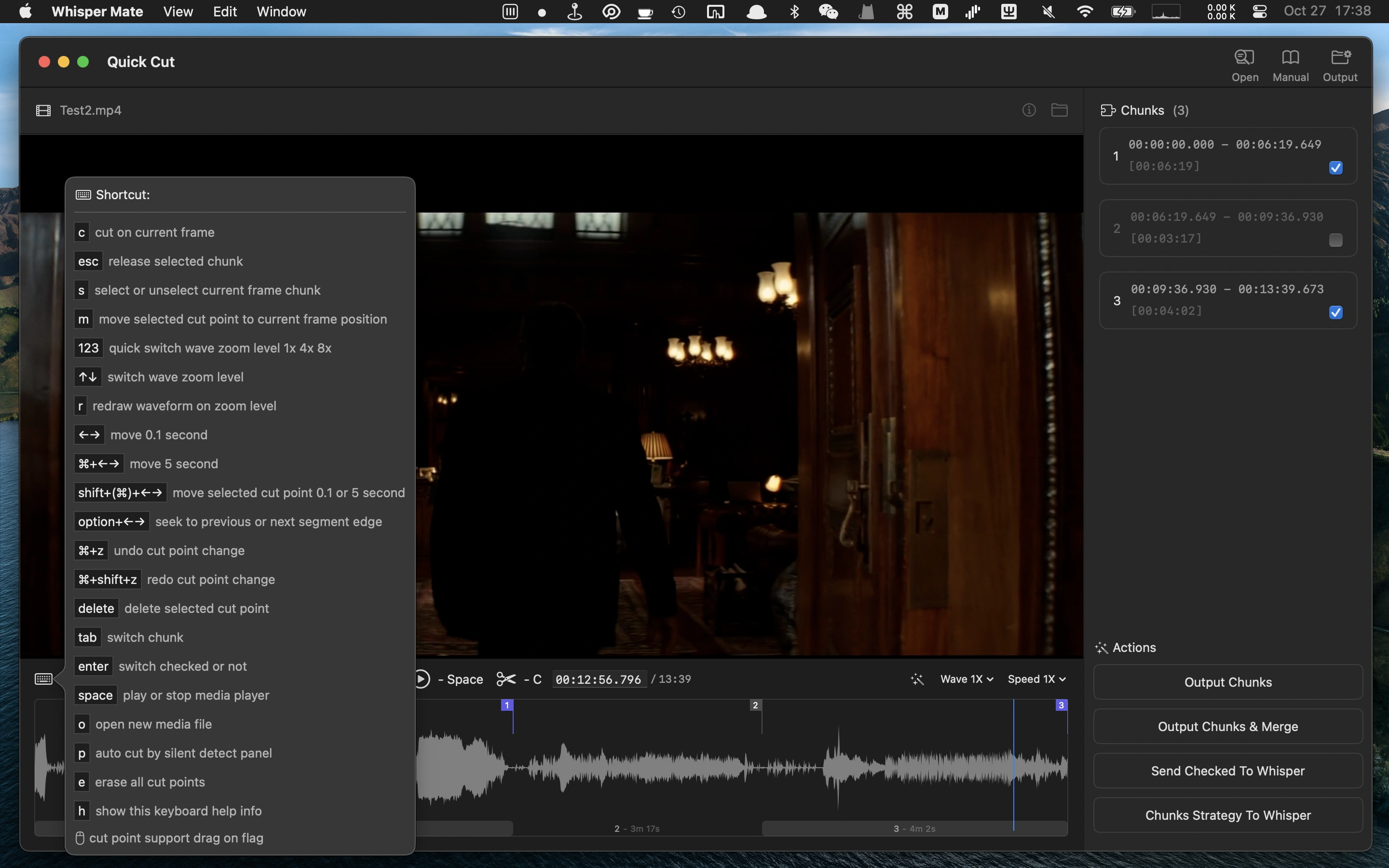This screenshot has width=1389, height=868.
Task: Click the keyboard shortcut help icon
Action: pyautogui.click(x=44, y=678)
